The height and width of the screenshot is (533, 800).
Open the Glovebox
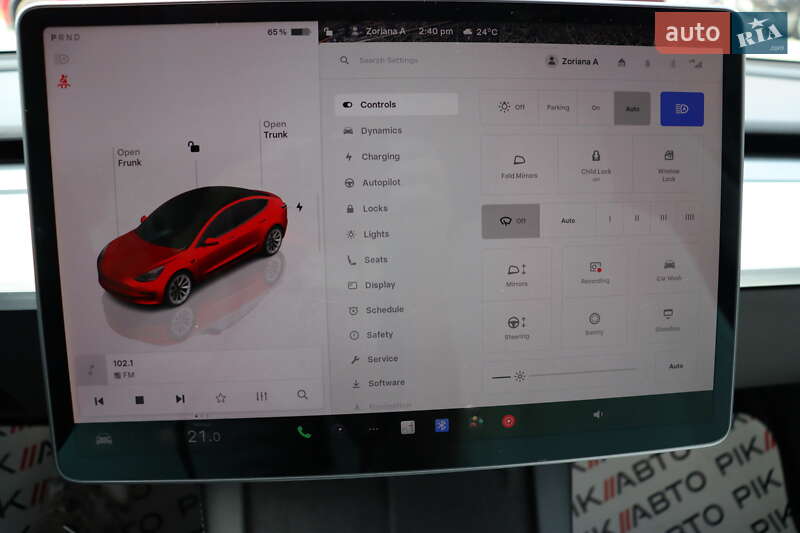tap(668, 319)
